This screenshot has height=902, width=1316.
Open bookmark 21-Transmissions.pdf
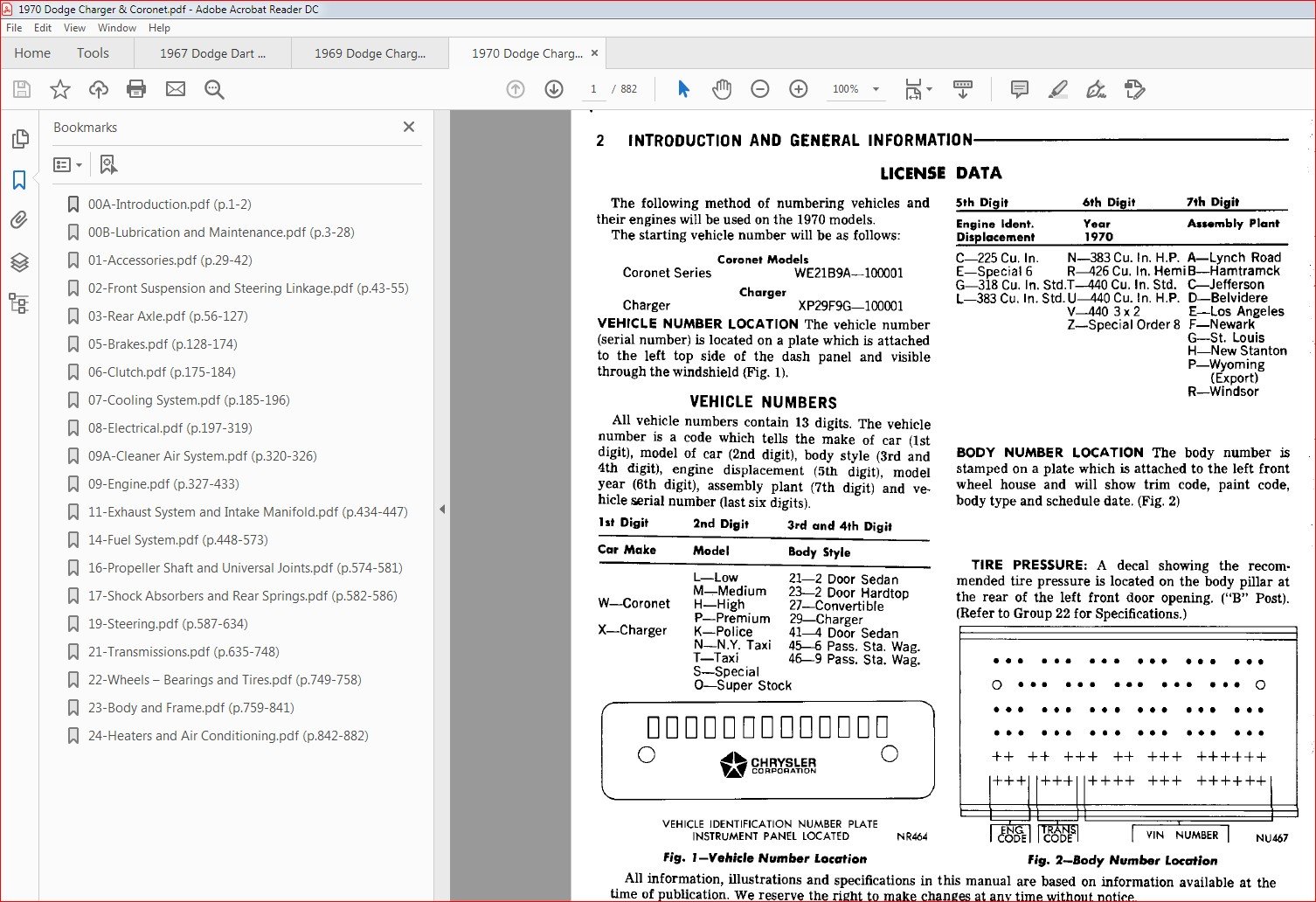click(x=184, y=652)
